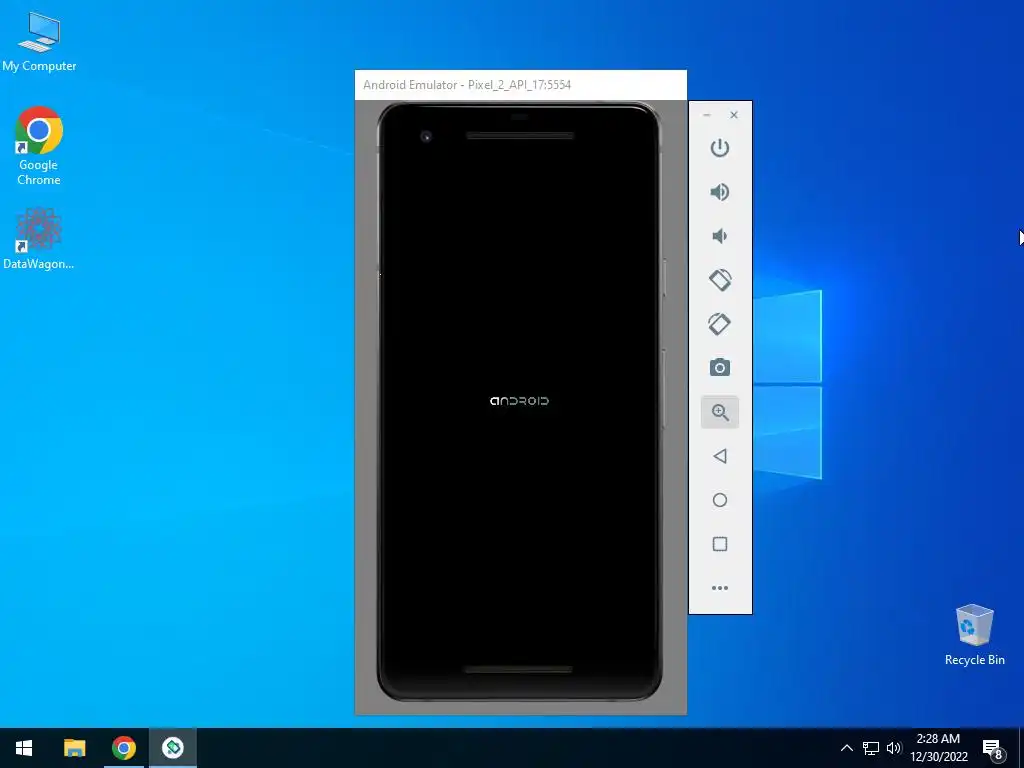Image resolution: width=1024 pixels, height=768 pixels.
Task: Rotate the emulator left
Action: 720,280
